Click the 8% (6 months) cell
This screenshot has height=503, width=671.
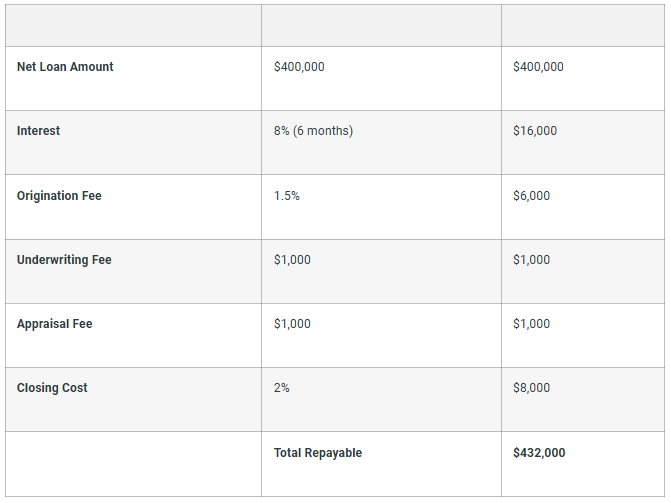coord(313,131)
